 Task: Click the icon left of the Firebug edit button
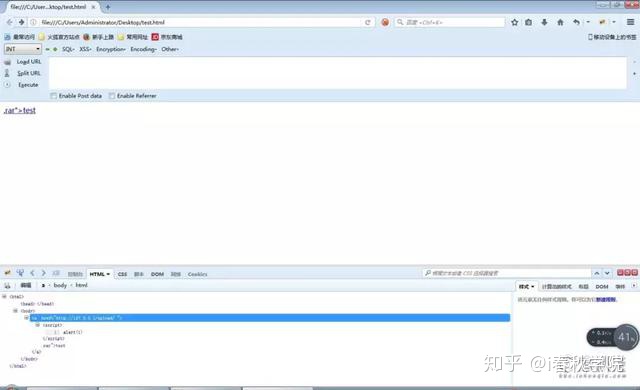click(7, 286)
